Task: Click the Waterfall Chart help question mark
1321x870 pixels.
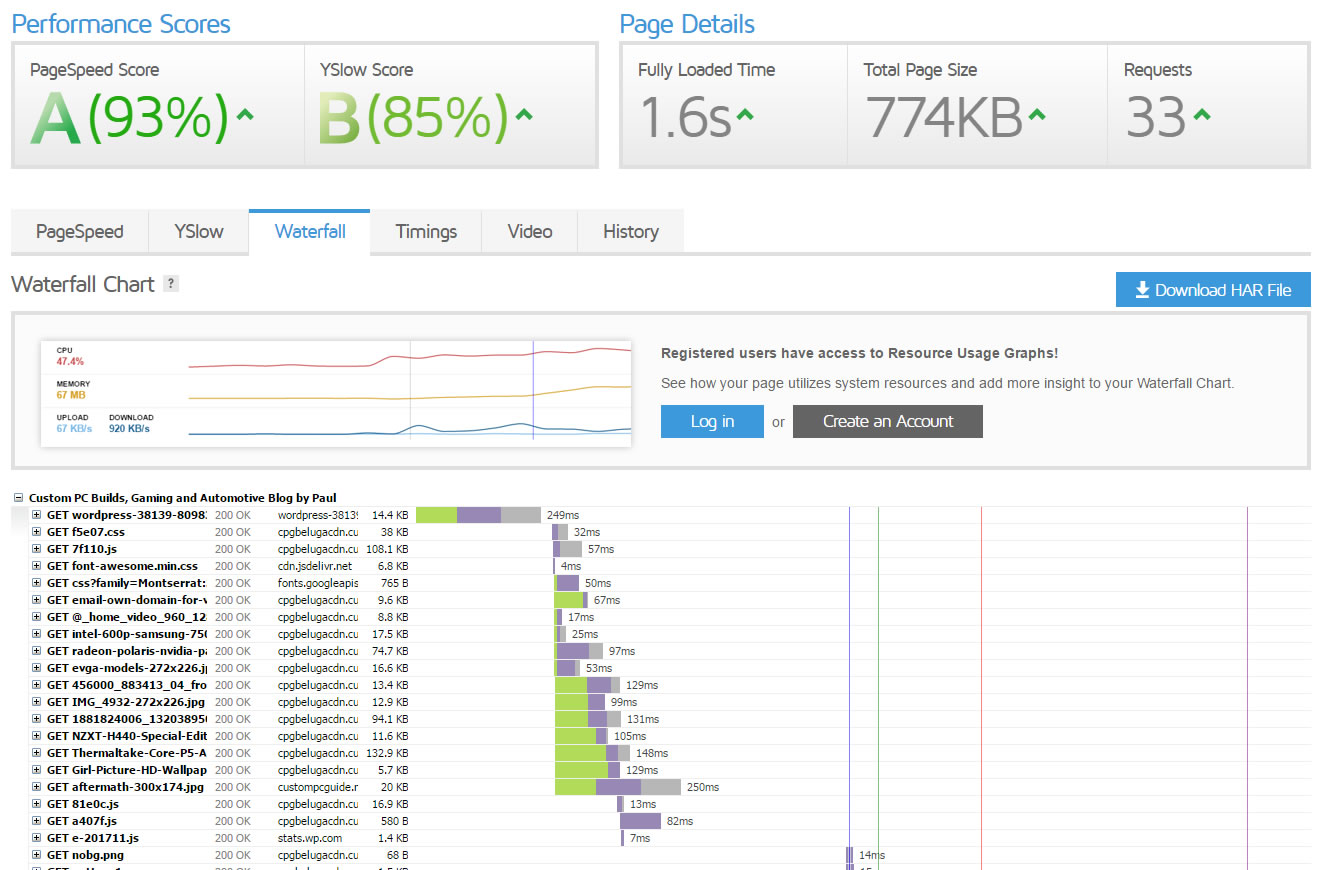Action: pos(171,284)
